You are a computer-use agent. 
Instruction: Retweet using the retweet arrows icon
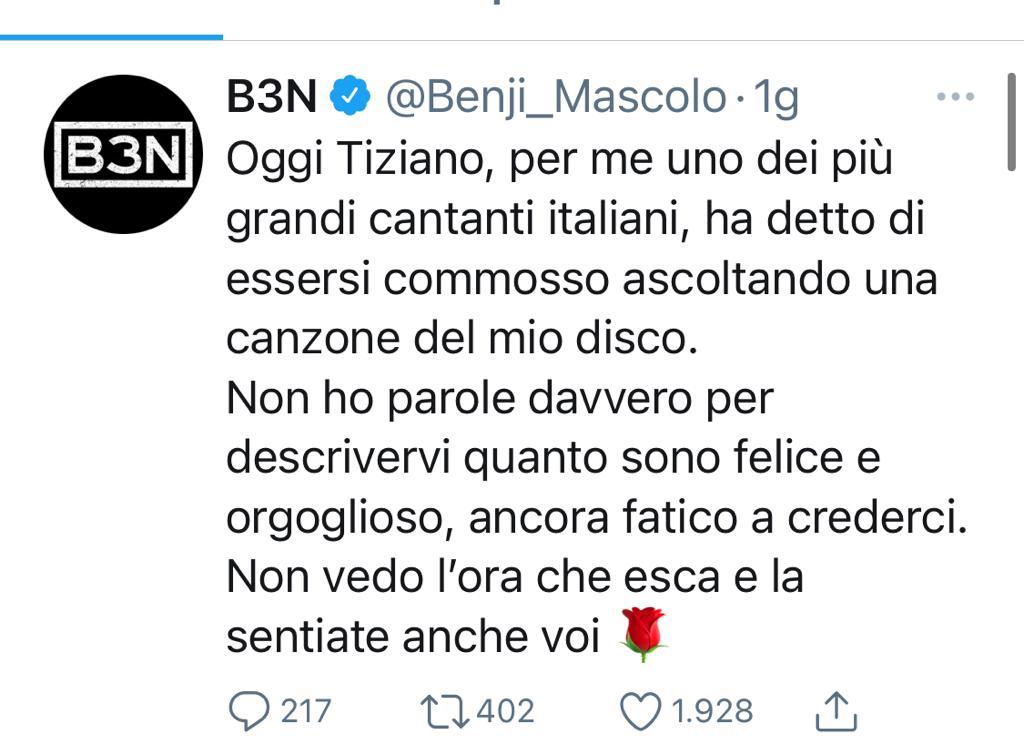pos(445,711)
